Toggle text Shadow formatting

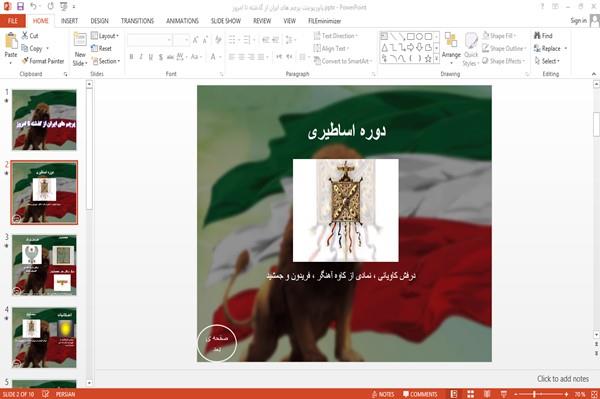161,57
